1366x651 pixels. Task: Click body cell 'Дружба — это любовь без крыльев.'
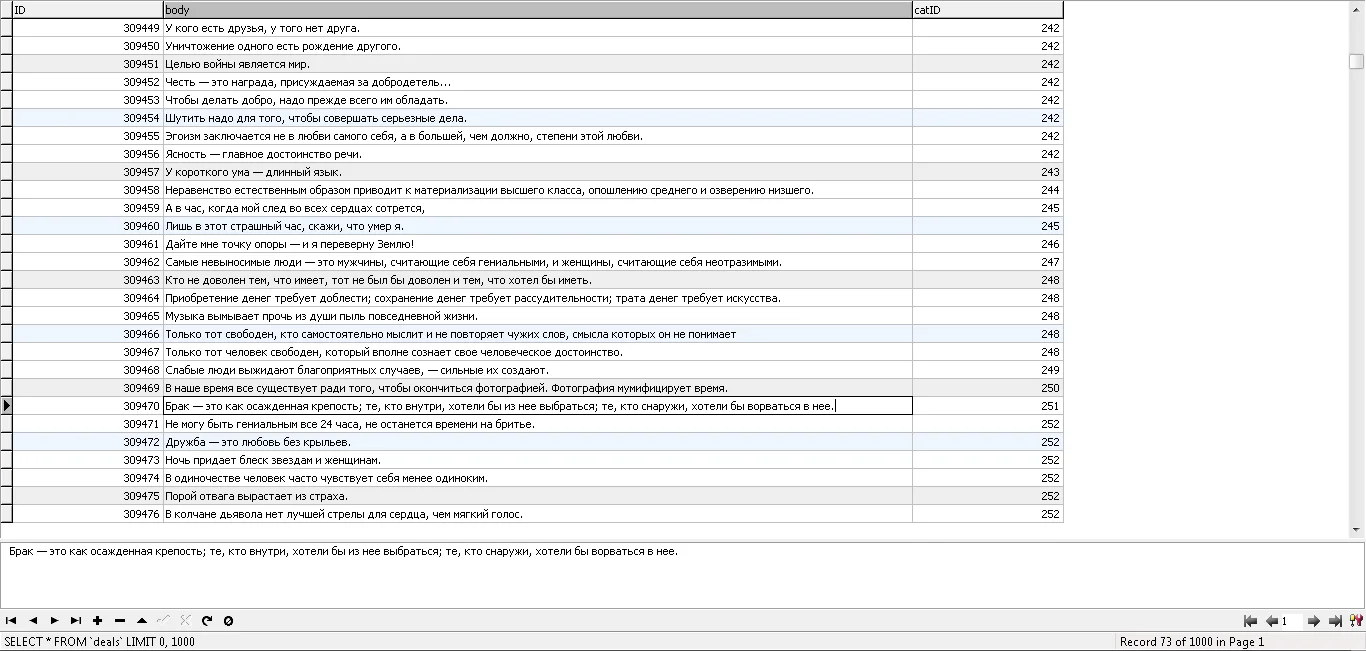pyautogui.click(x=538, y=442)
